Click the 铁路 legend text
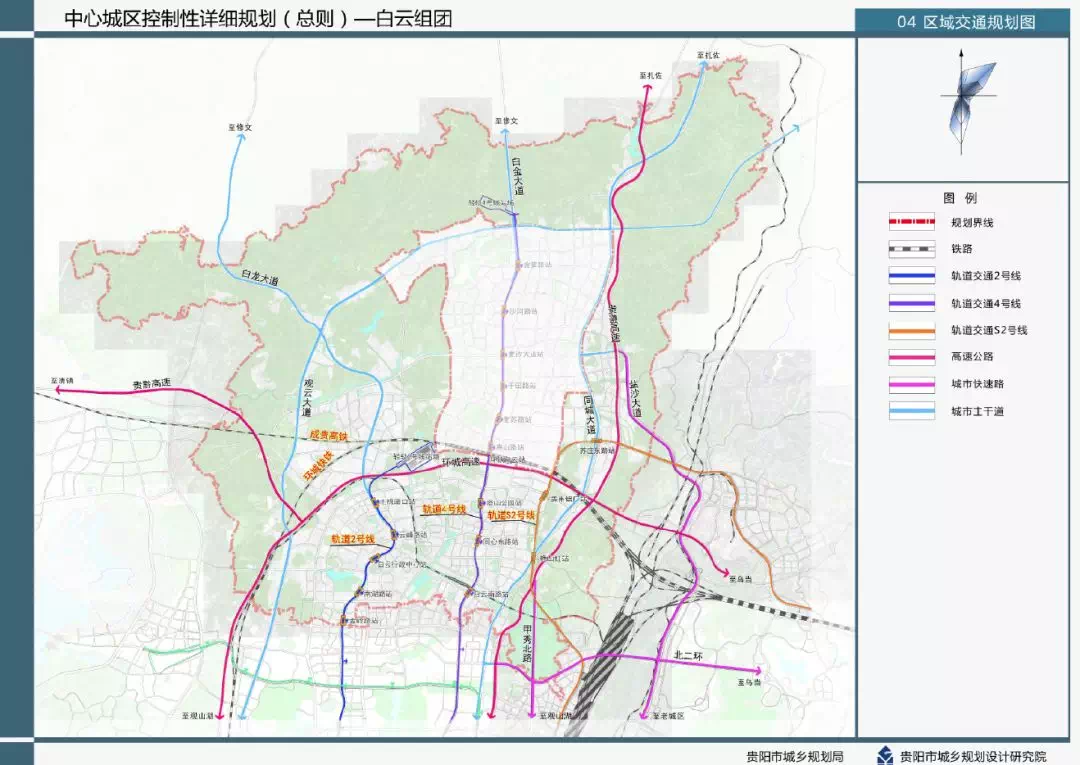The height and width of the screenshot is (765, 1080). pyautogui.click(x=962, y=249)
